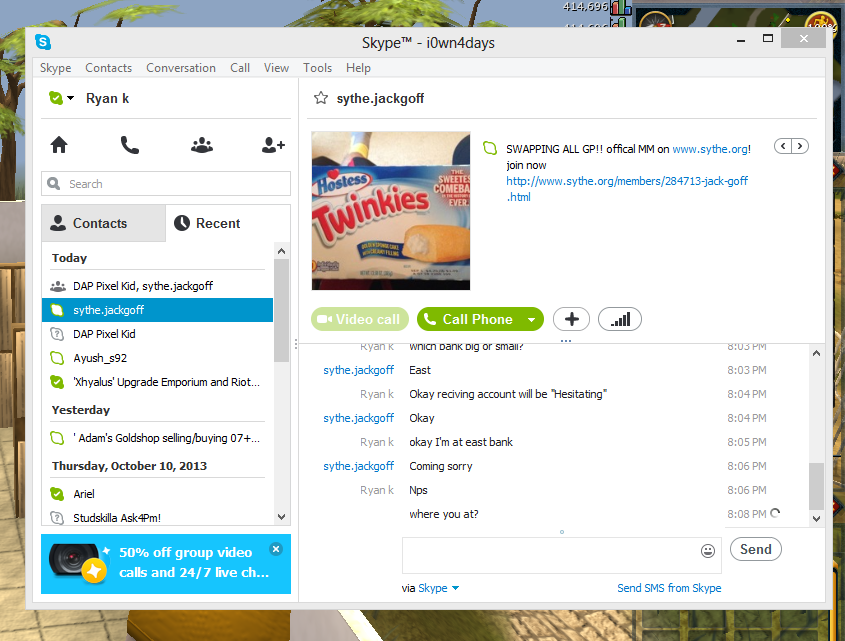Click the 'Thursday, October 10, 2013' header
The width and height of the screenshot is (845, 641).
(129, 466)
